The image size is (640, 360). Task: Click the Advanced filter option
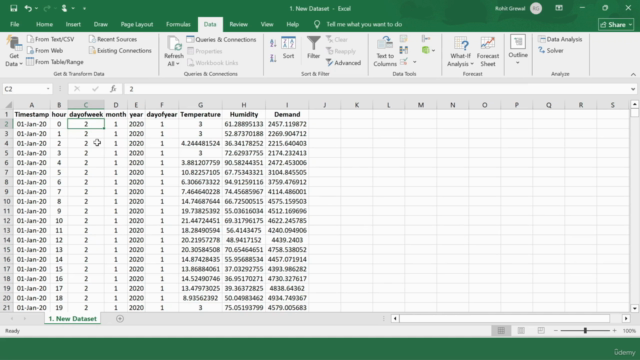coord(343,63)
